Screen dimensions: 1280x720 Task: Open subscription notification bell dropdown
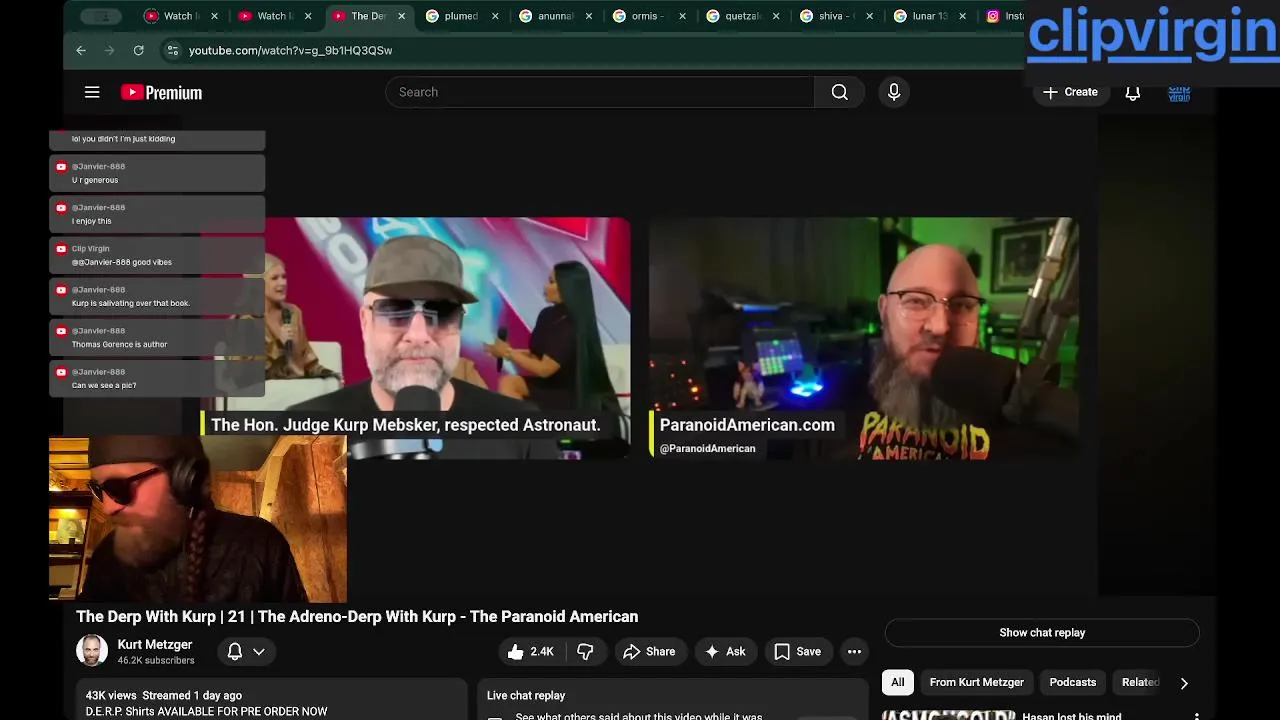(246, 651)
